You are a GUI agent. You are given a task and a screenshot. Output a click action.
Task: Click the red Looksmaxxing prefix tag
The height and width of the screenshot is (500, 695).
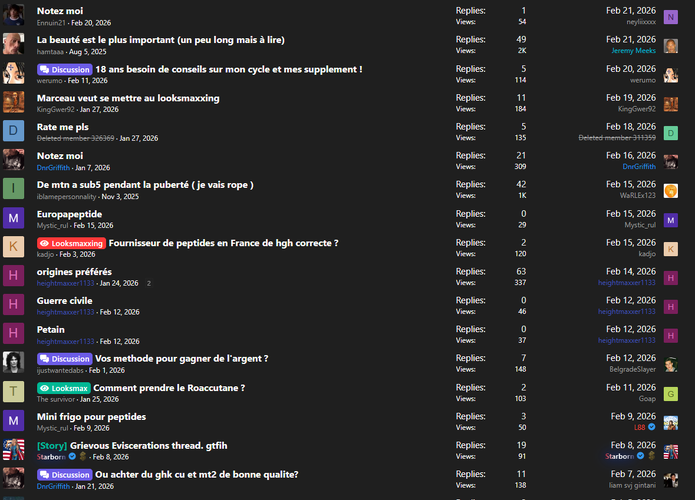click(70, 243)
